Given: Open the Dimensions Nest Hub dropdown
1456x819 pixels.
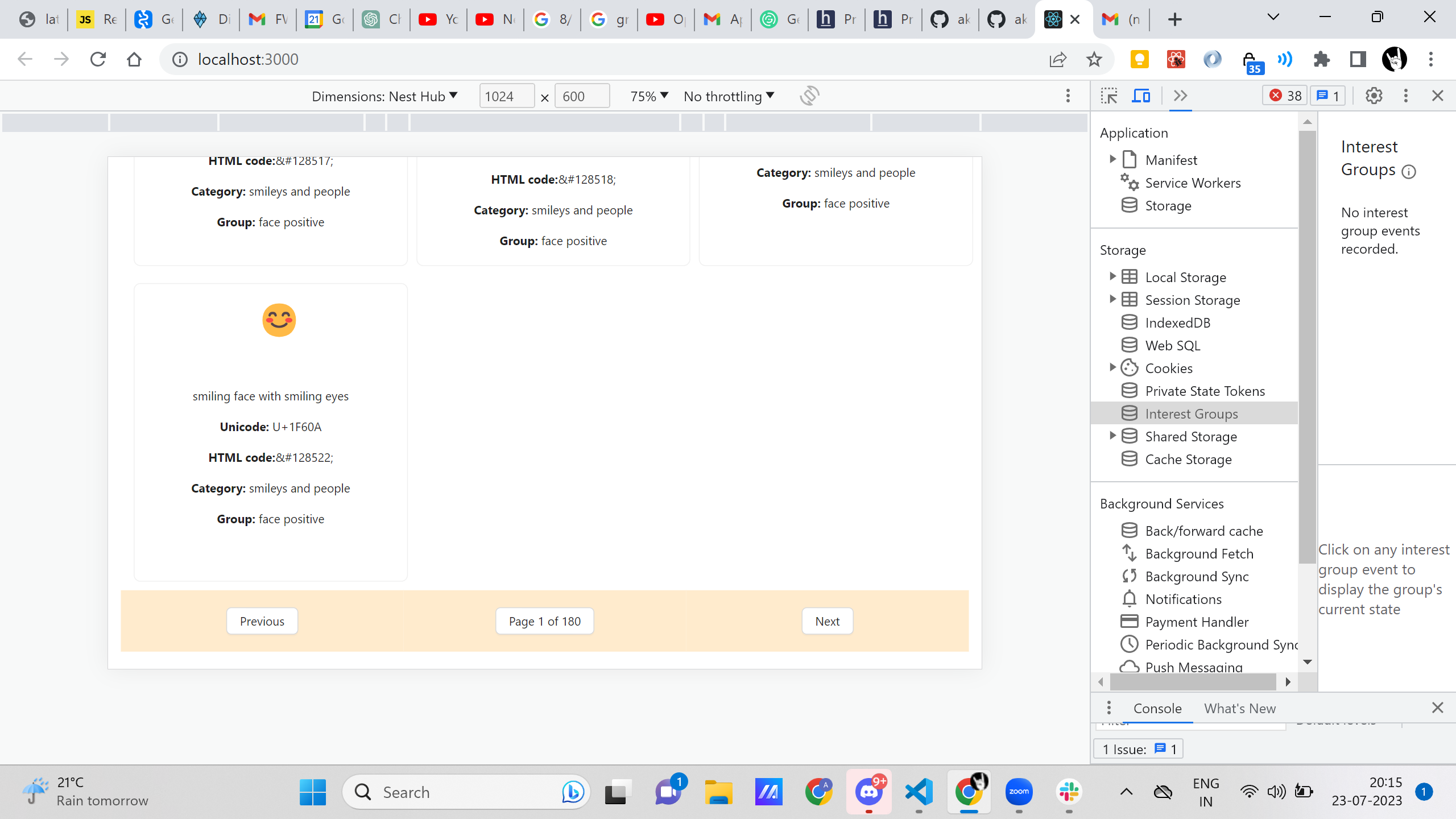Looking at the screenshot, I should tap(384, 96).
